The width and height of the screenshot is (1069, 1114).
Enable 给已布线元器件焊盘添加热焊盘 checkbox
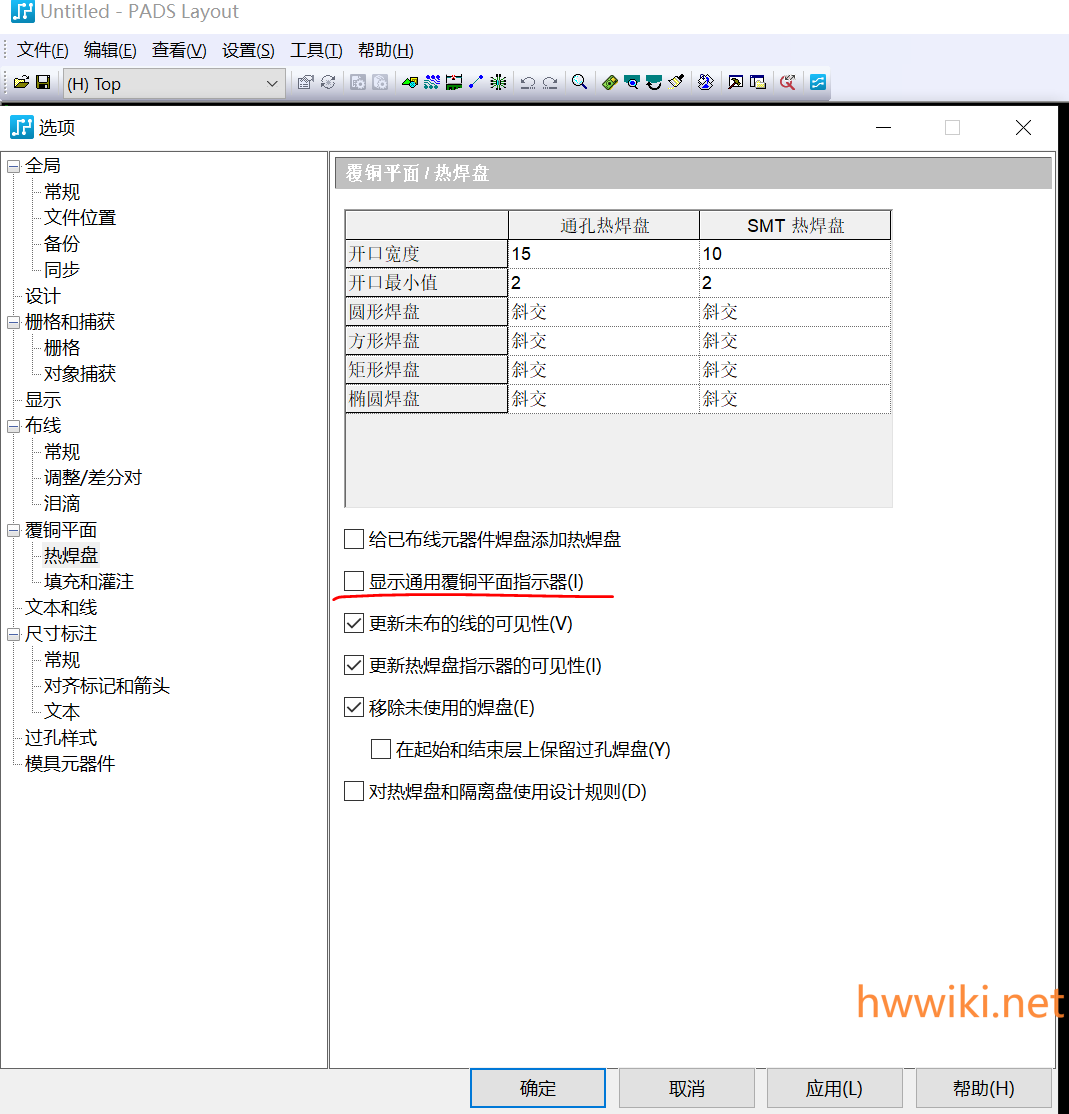click(x=354, y=539)
